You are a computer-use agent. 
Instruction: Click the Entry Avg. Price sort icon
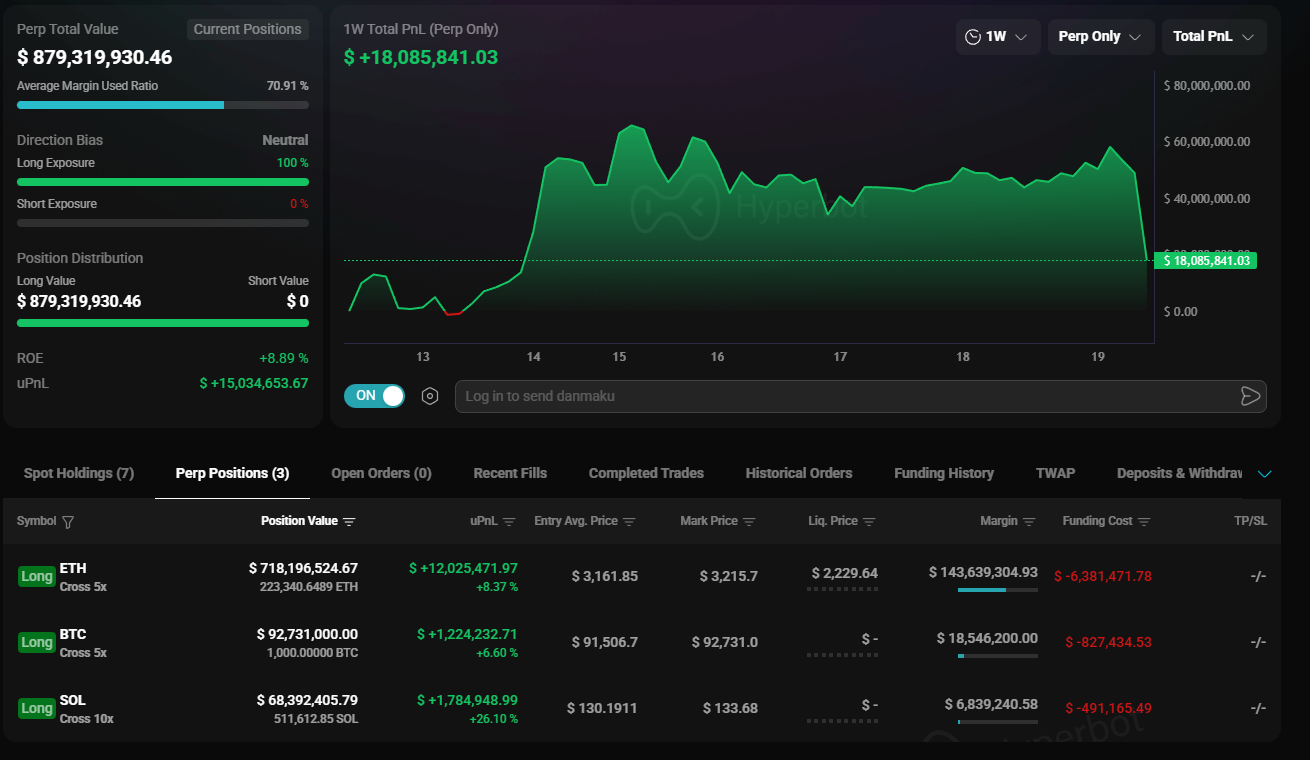click(x=628, y=522)
